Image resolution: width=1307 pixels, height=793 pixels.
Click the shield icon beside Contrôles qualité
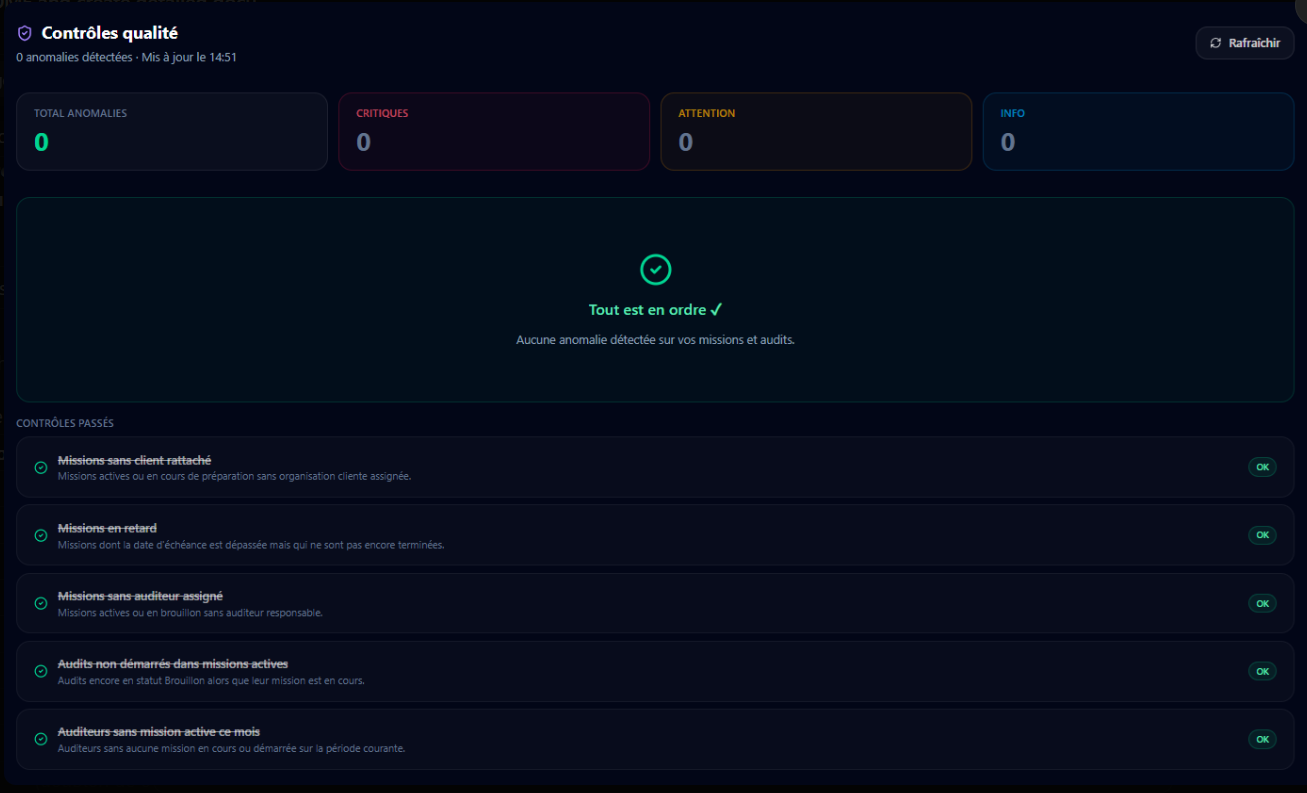(x=25, y=34)
